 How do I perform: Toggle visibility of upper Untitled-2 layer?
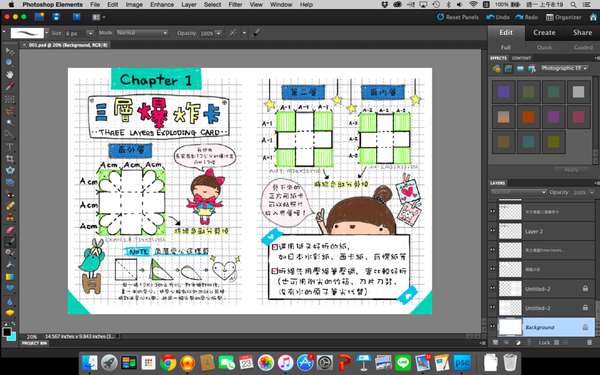point(492,288)
